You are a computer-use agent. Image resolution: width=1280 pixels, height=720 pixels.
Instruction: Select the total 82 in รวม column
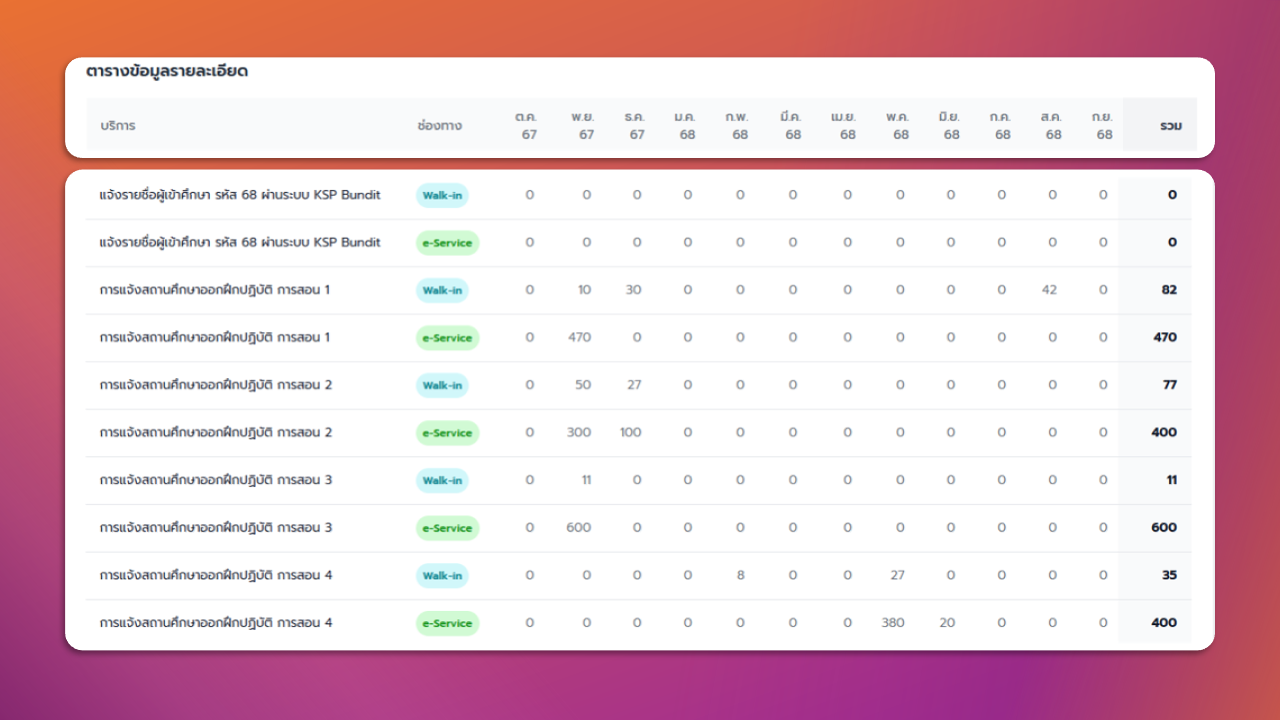(x=1169, y=290)
